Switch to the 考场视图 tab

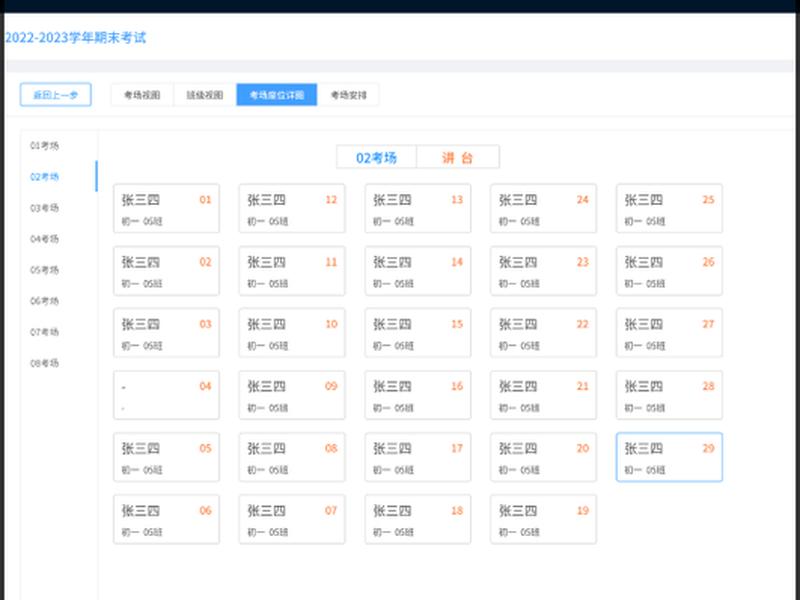tap(142, 95)
